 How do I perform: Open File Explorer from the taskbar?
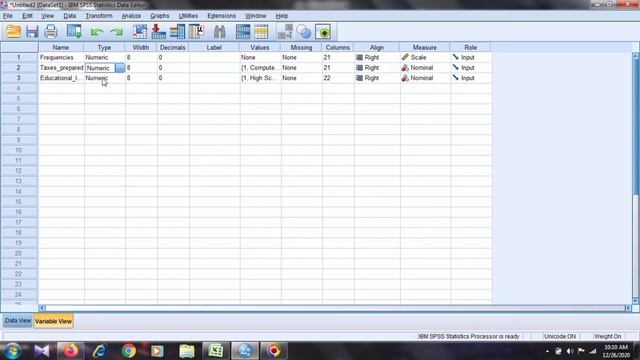coord(187,351)
